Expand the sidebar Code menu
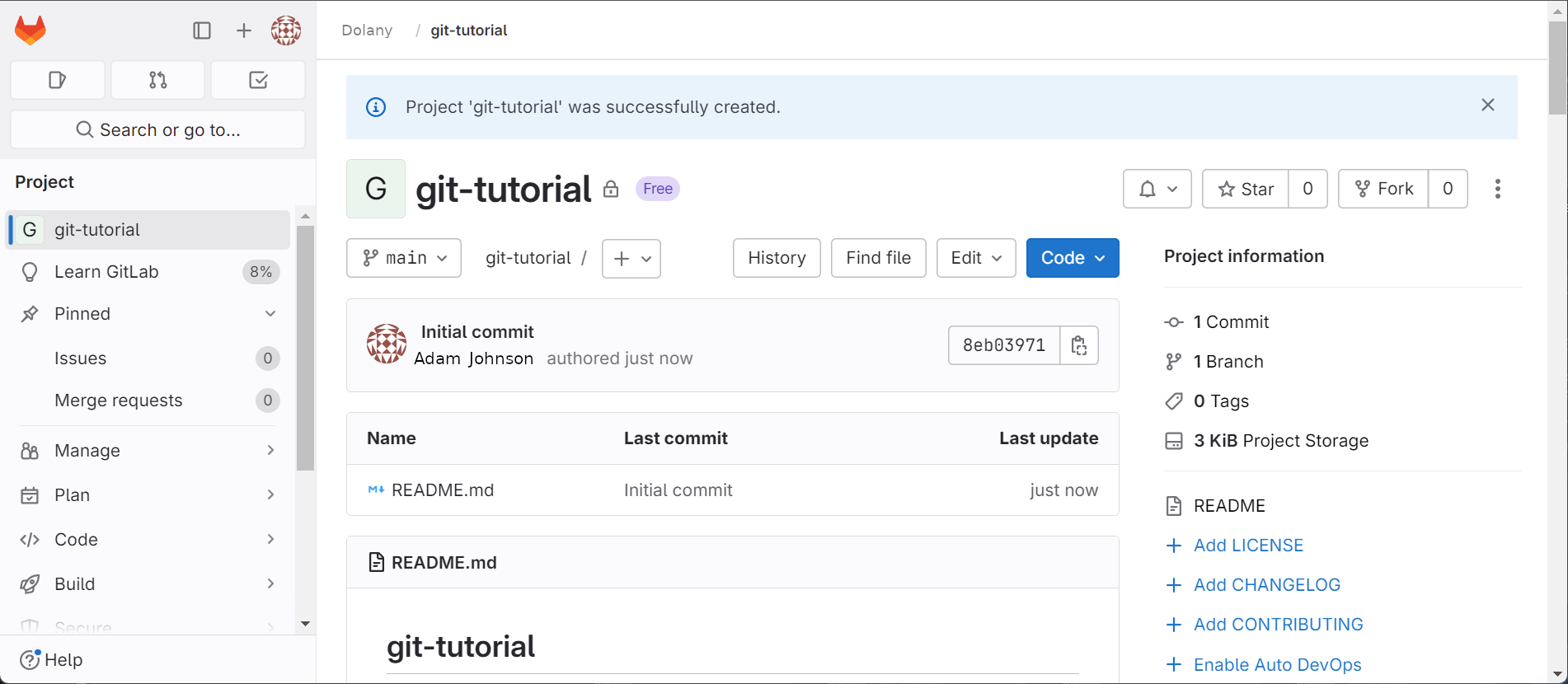This screenshot has height=684, width=1568. (149, 540)
